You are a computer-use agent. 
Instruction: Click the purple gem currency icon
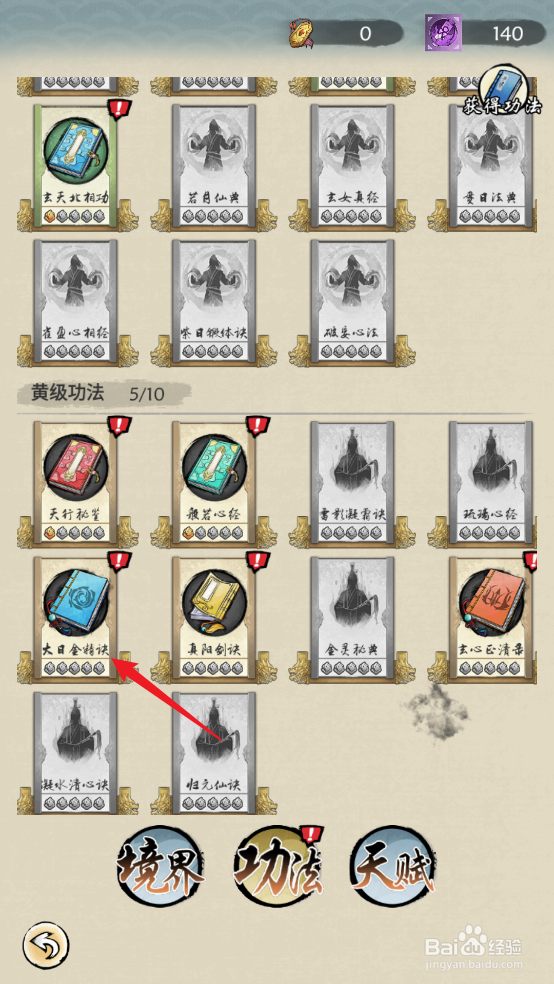click(443, 33)
